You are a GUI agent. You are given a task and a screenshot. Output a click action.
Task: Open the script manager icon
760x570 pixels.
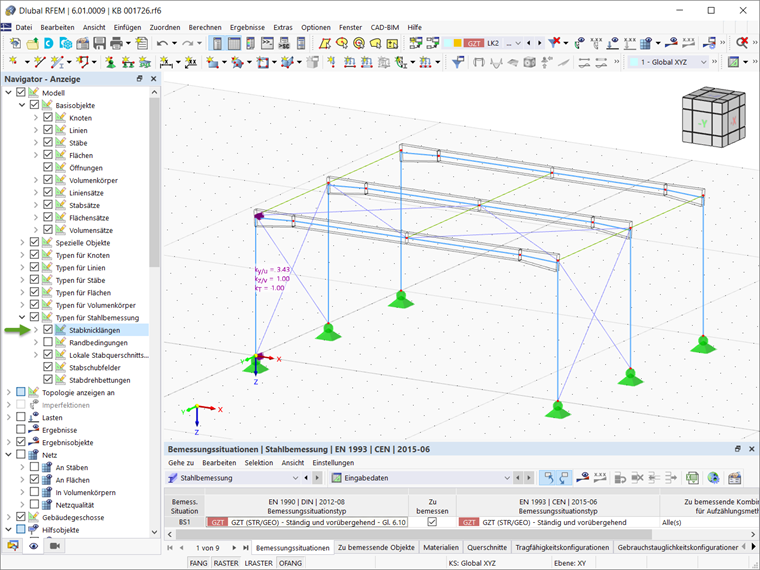coord(284,43)
